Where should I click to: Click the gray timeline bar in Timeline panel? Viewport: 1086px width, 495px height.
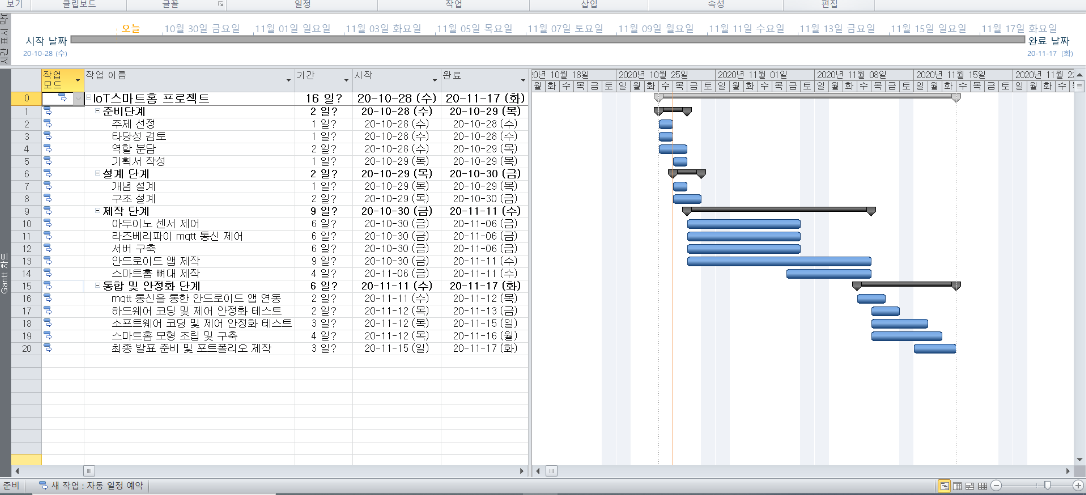(546, 39)
